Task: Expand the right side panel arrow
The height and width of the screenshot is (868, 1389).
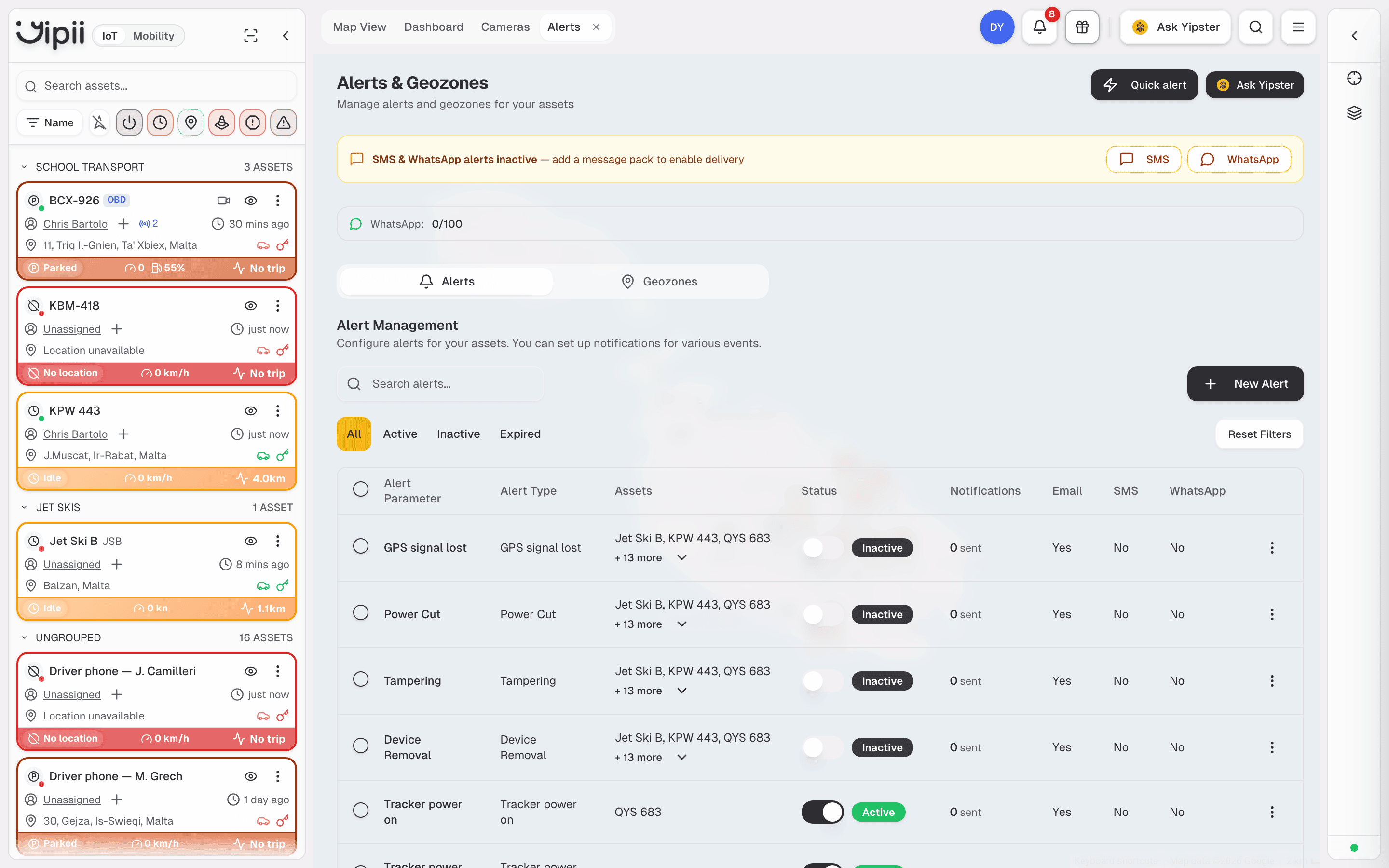Action: [1355, 36]
